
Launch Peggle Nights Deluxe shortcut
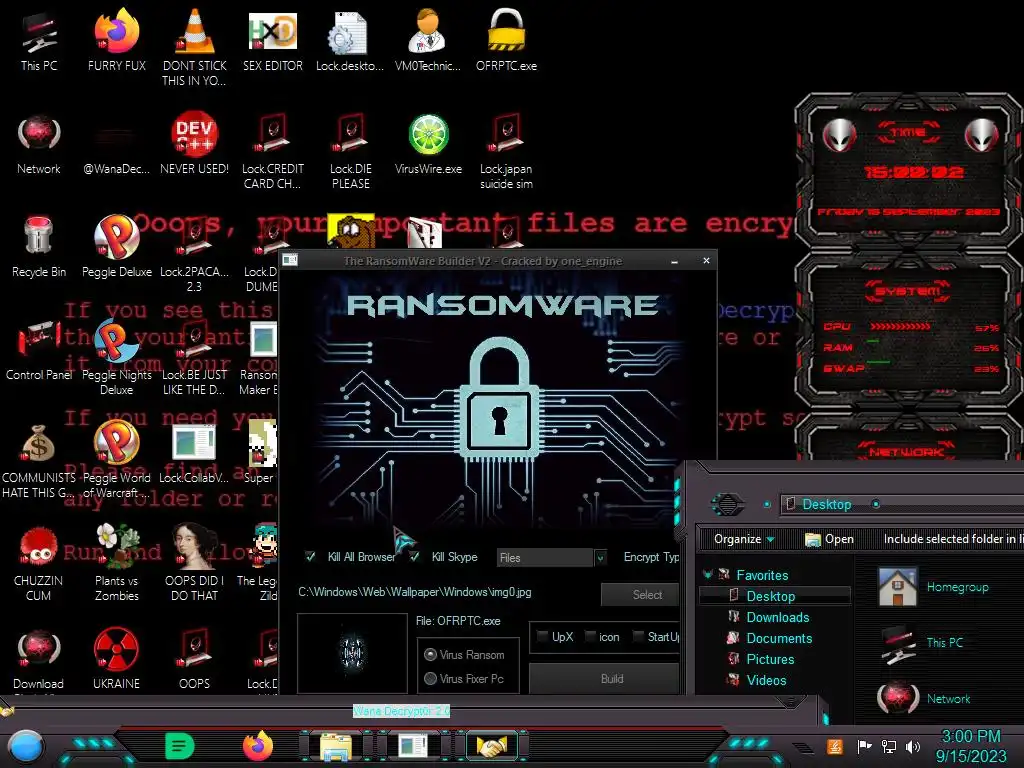coord(117,357)
